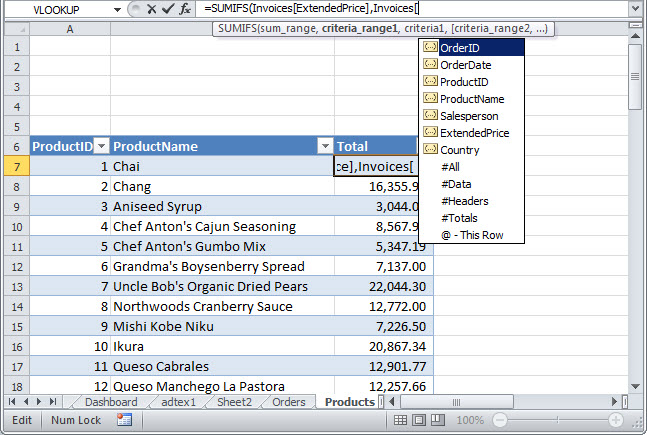Click the macro recording icon in status bar
The width and height of the screenshot is (647, 435).
click(124, 420)
